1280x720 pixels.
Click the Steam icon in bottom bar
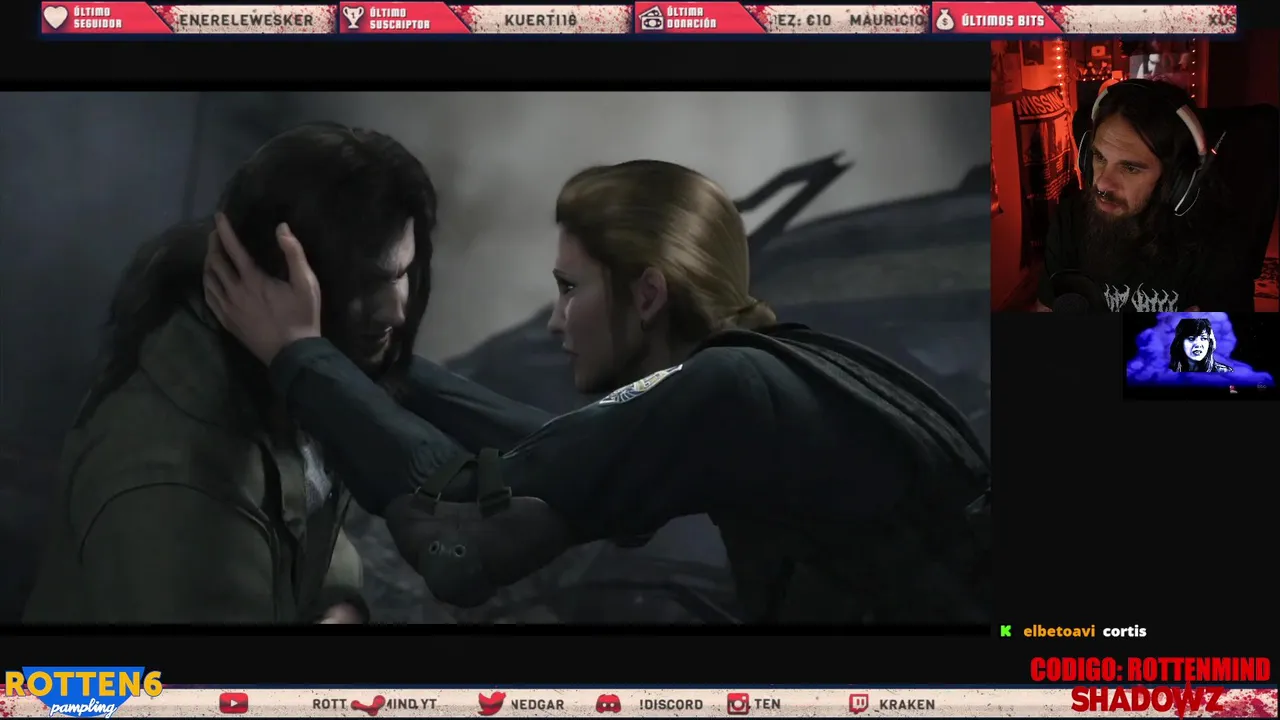[x=369, y=704]
